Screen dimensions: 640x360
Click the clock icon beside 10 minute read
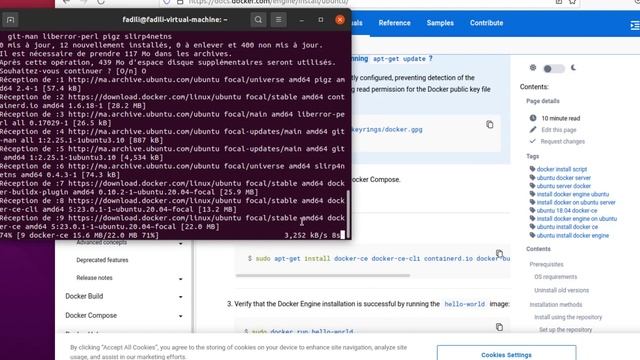tap(533, 118)
